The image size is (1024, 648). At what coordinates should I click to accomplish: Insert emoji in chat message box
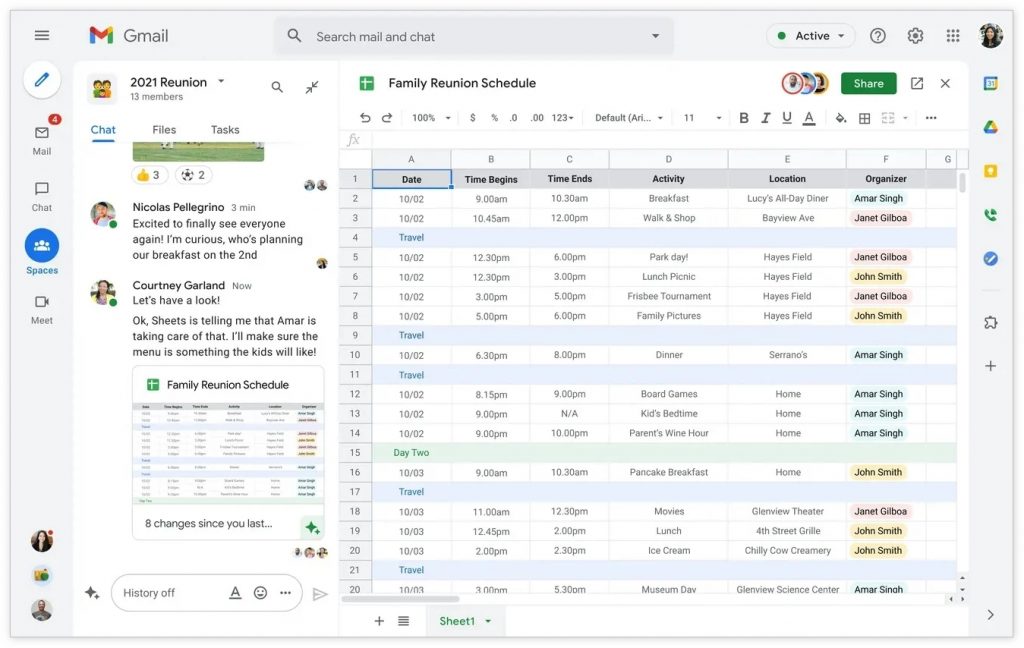(260, 593)
